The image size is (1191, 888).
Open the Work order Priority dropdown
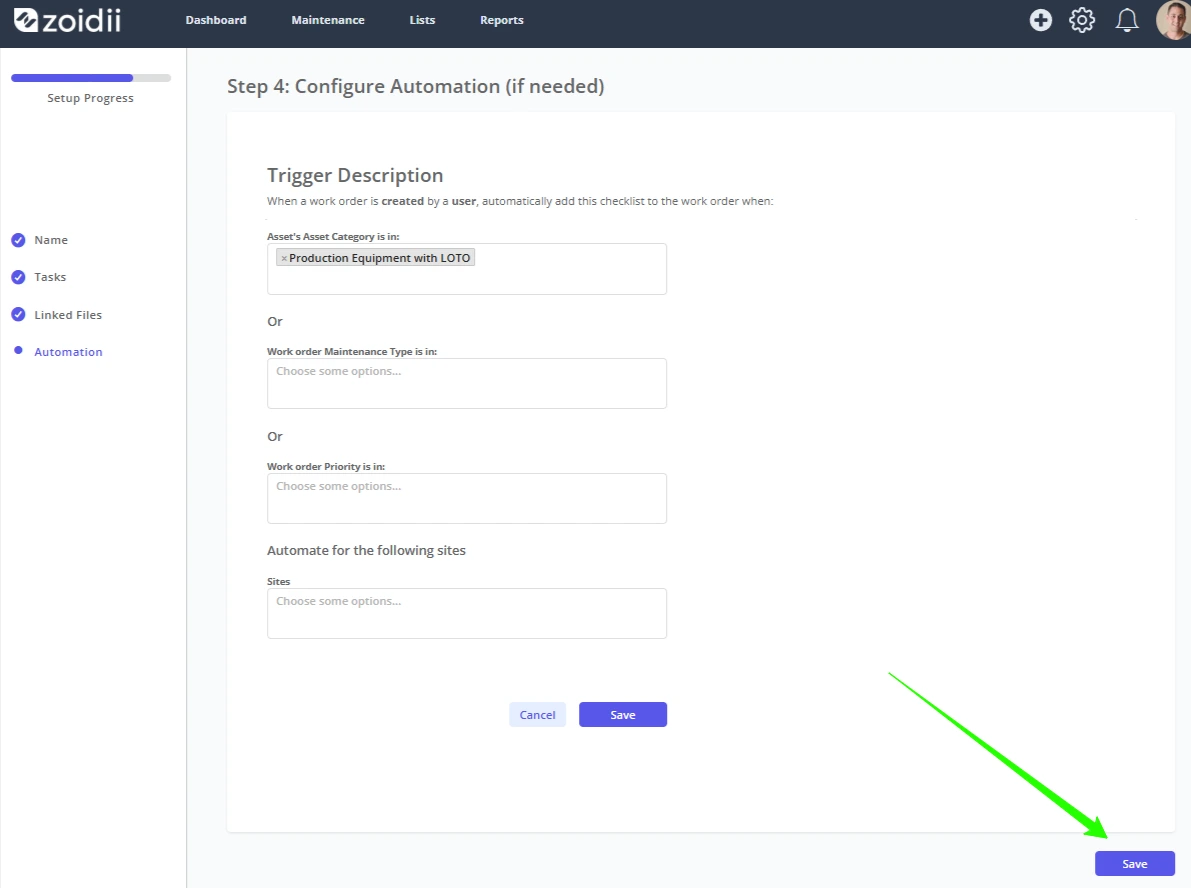click(x=466, y=498)
